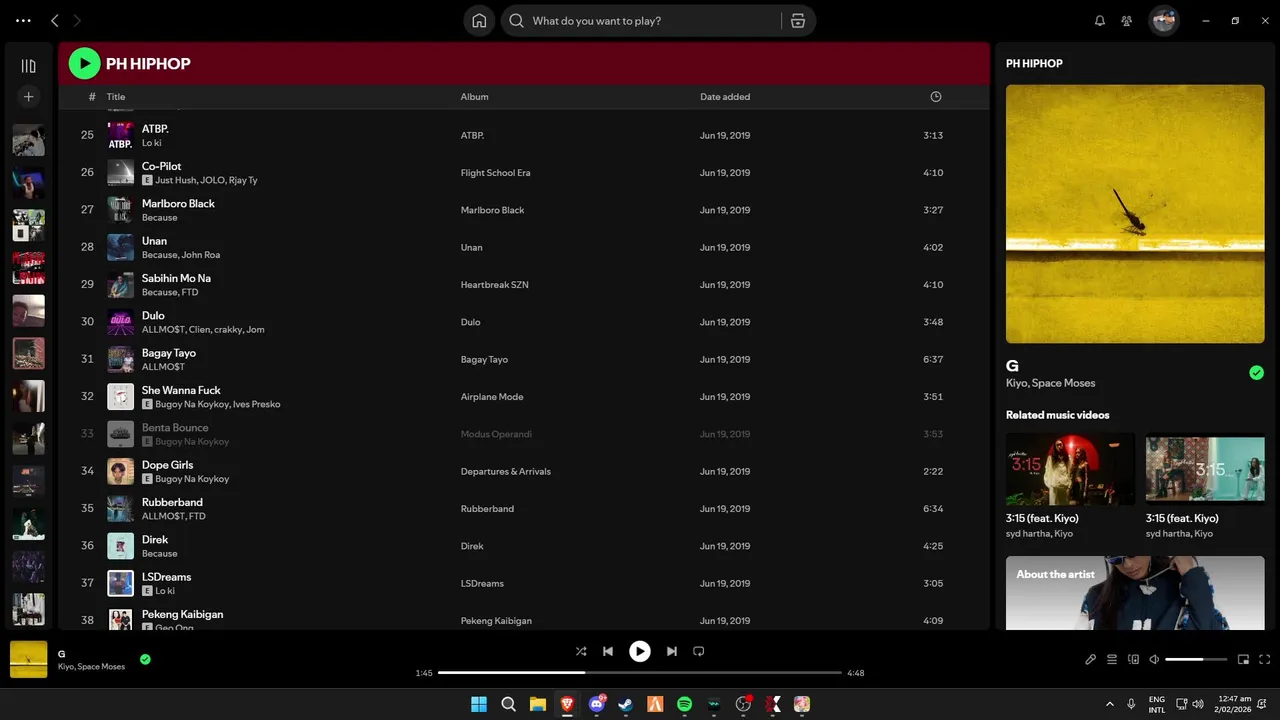The width and height of the screenshot is (1280, 720).
Task: Play the PH HIPHOP playlist with green button
Action: (84, 64)
